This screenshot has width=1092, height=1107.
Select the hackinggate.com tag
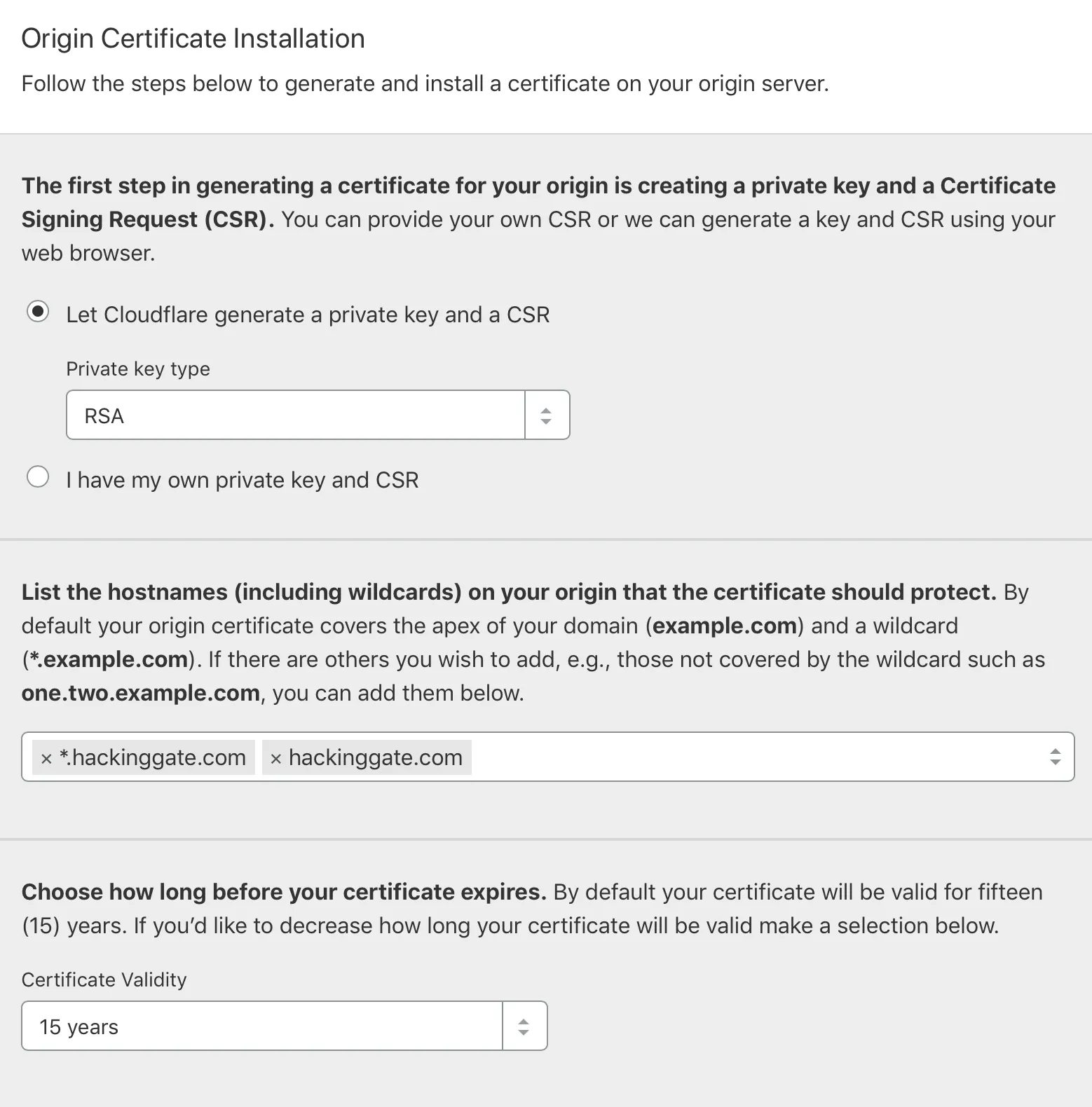(376, 757)
